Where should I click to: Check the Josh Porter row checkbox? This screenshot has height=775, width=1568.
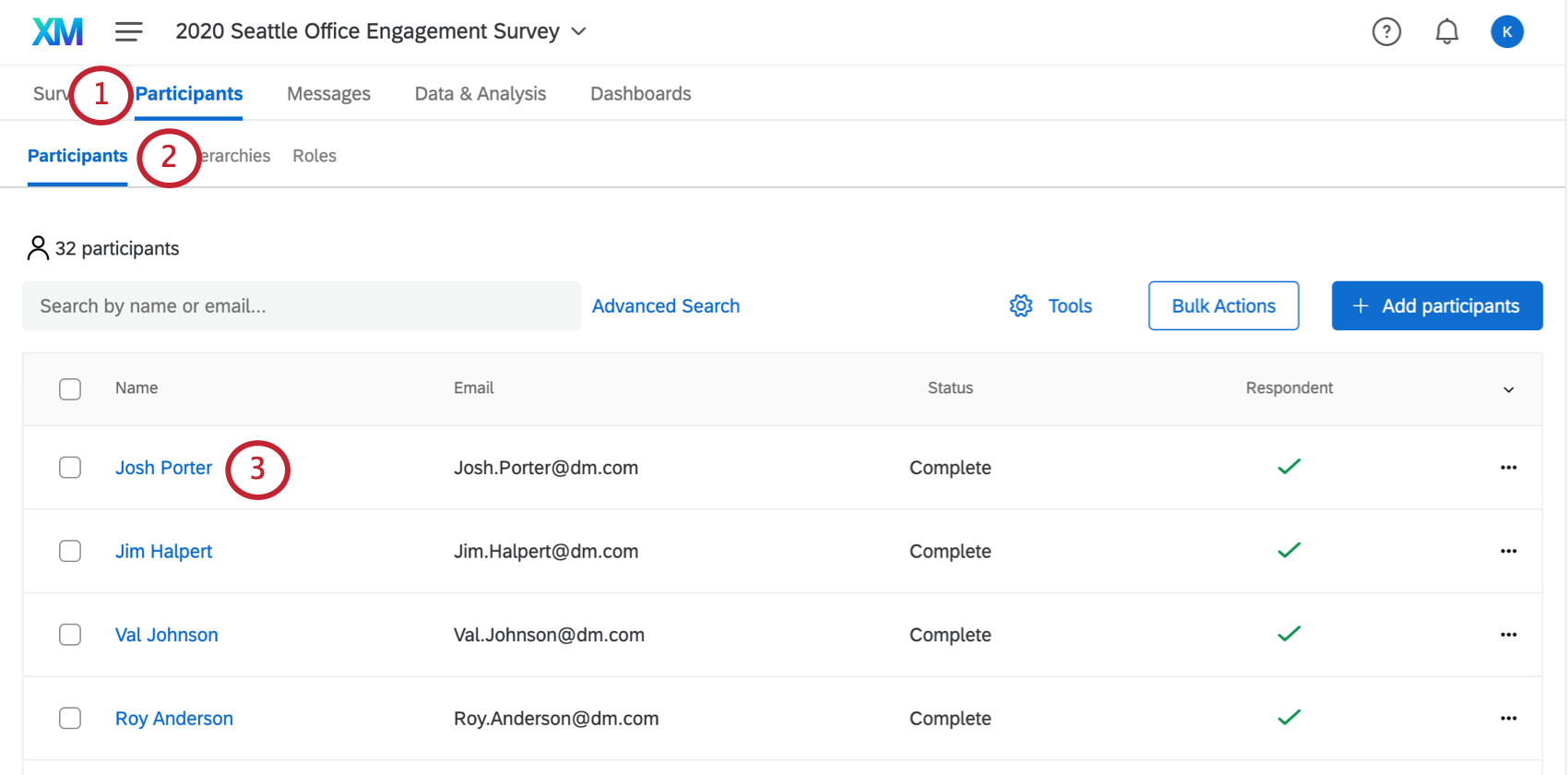click(70, 468)
